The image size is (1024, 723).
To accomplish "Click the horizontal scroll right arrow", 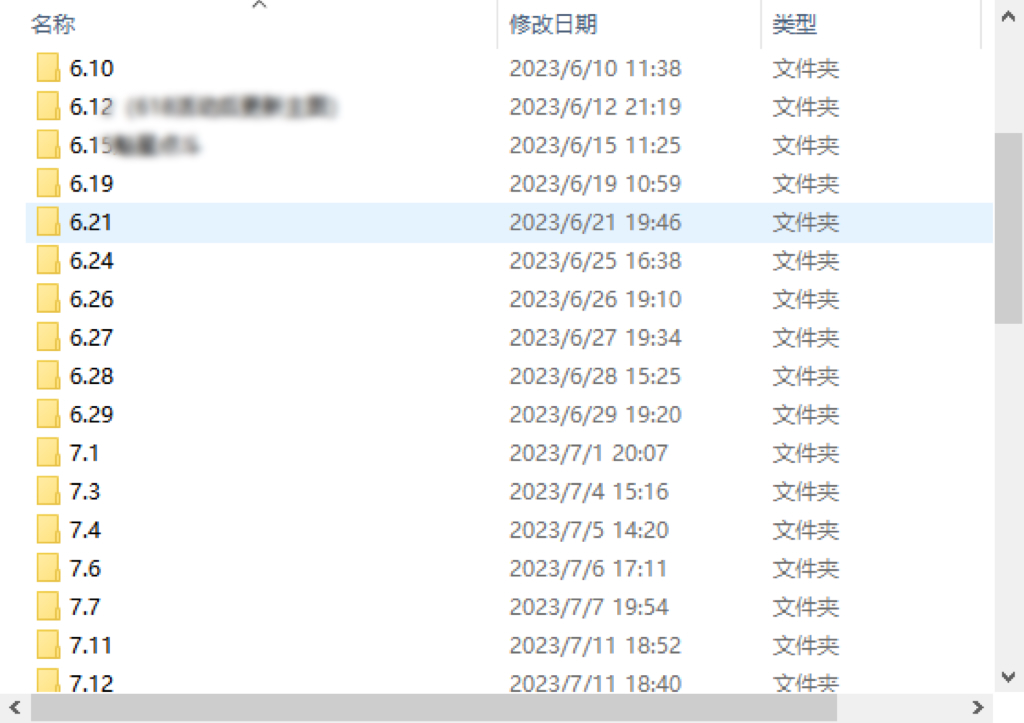I will (978, 707).
